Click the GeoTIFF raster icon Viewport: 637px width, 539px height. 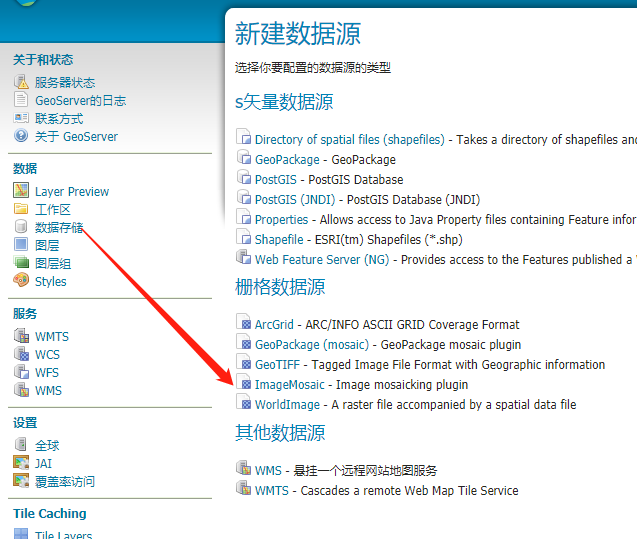pos(244,363)
